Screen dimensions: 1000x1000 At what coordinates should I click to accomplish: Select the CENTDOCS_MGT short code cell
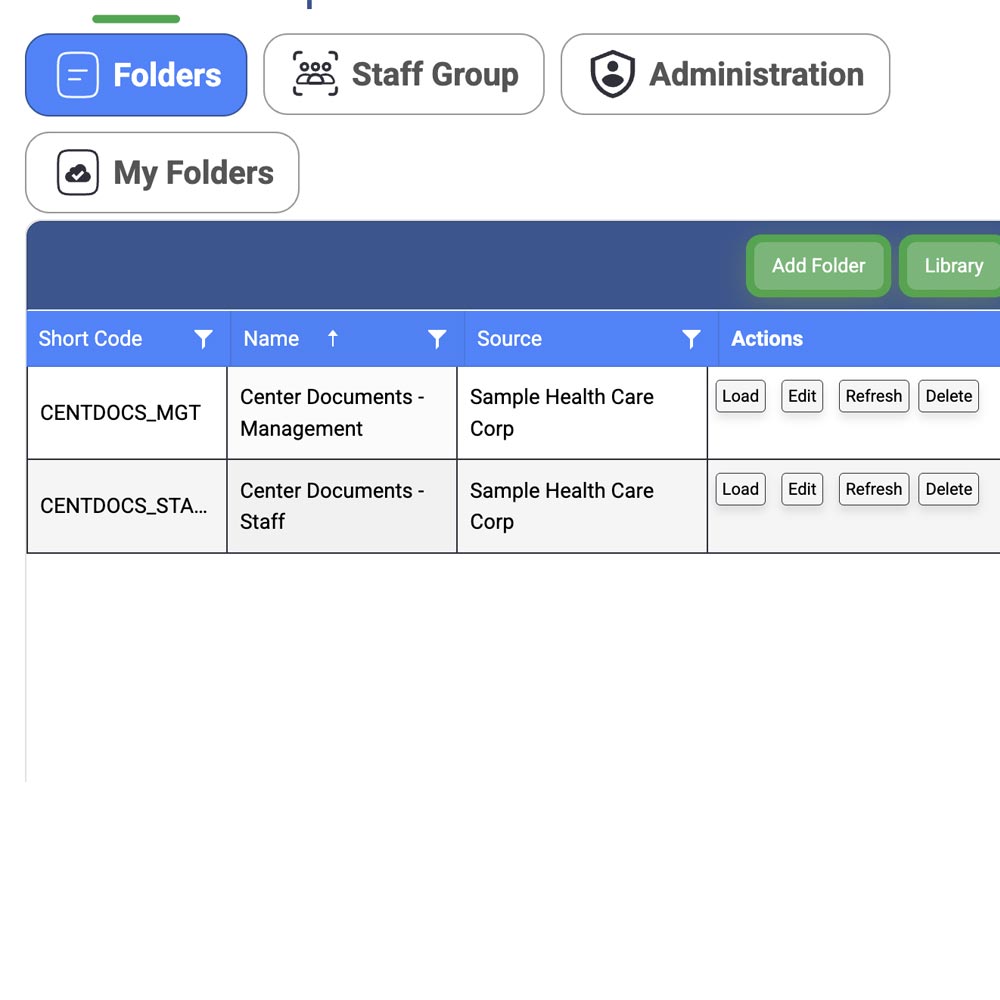tap(127, 413)
